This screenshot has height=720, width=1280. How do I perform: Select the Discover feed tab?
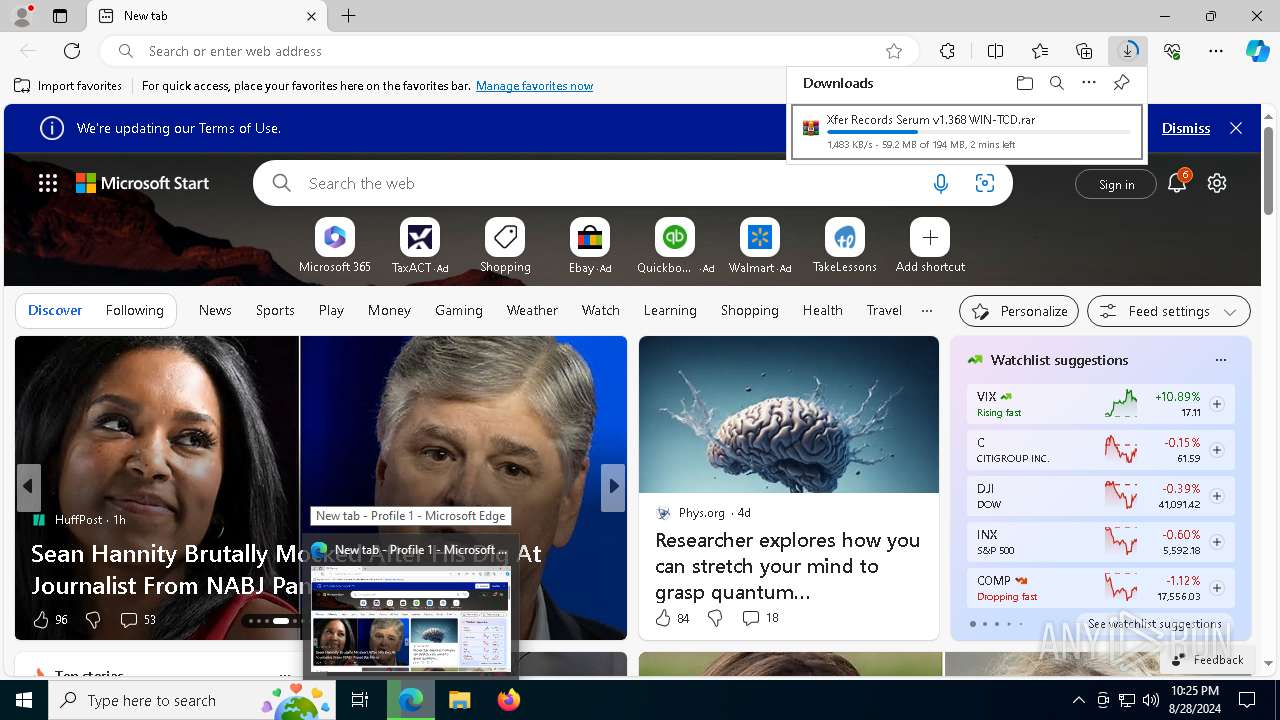55,310
